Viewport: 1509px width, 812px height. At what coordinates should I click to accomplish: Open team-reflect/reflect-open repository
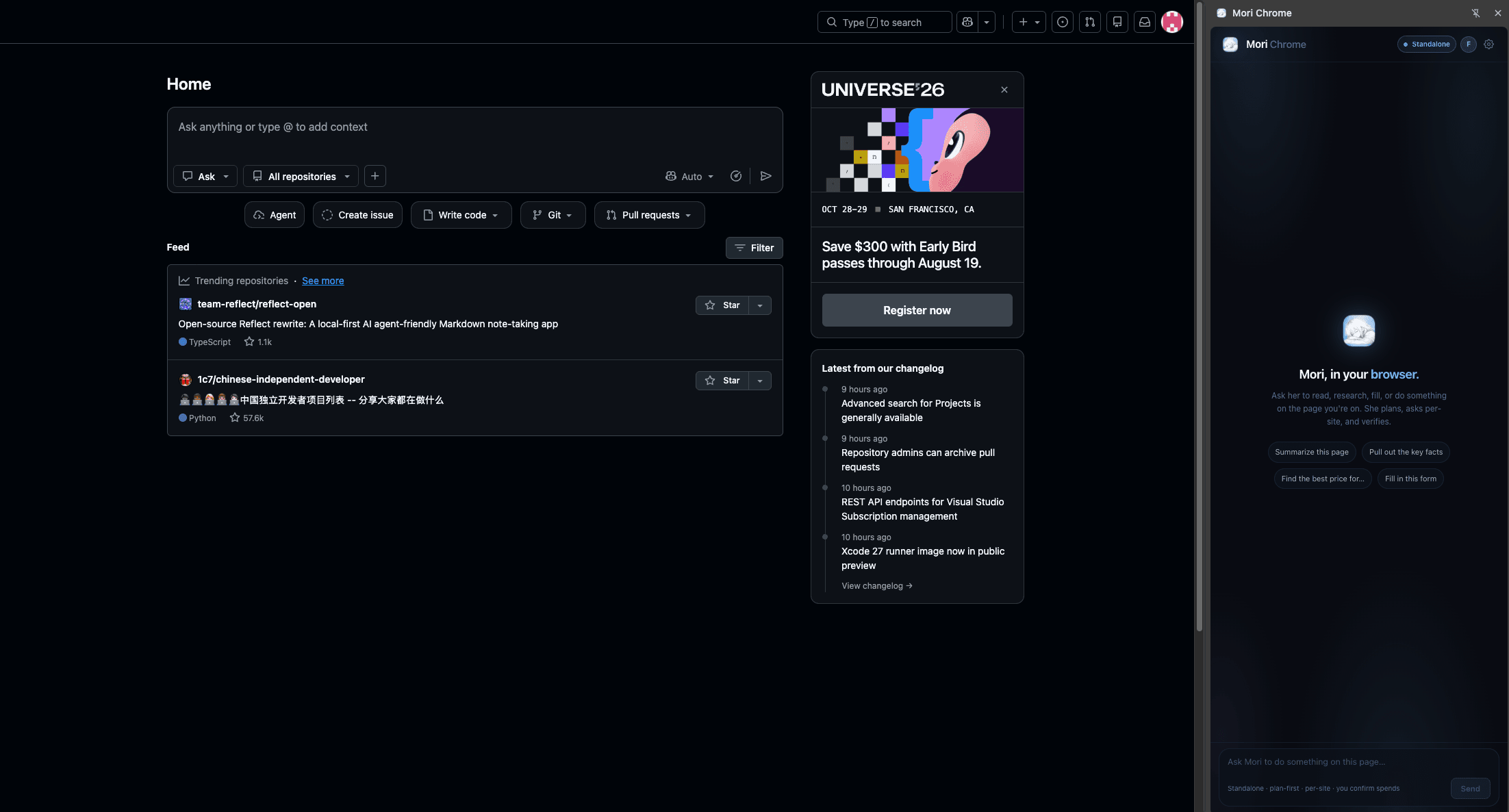point(257,304)
